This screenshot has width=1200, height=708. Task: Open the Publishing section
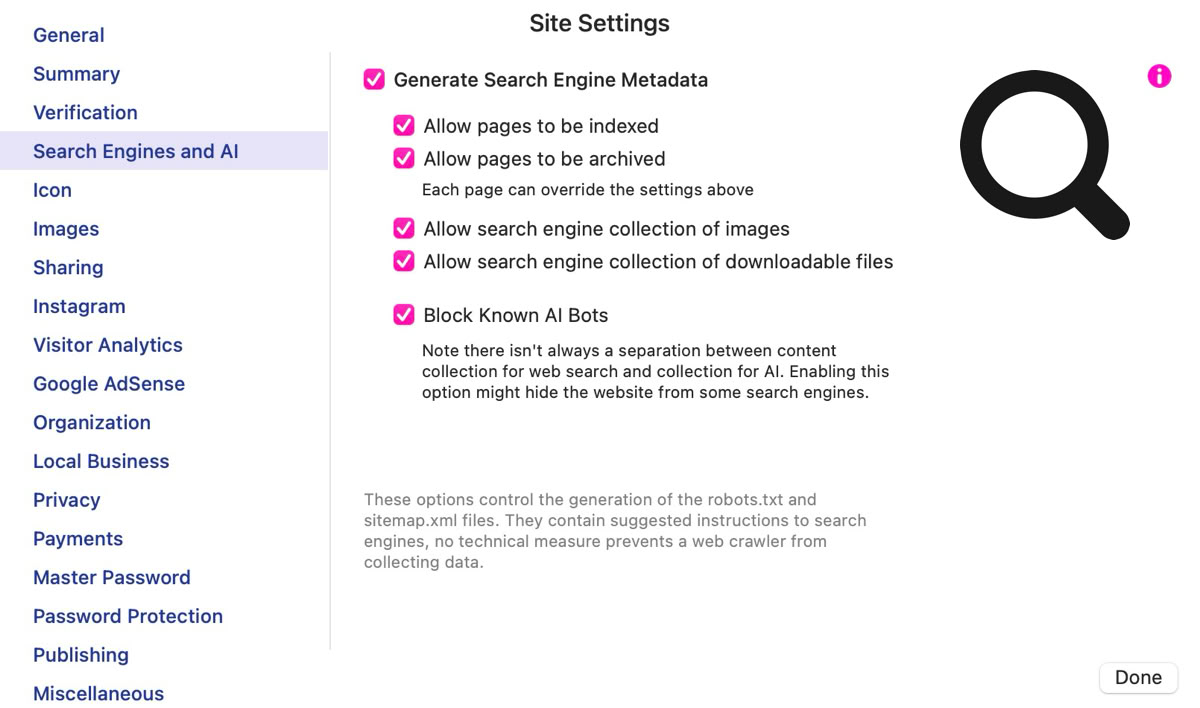(81, 655)
